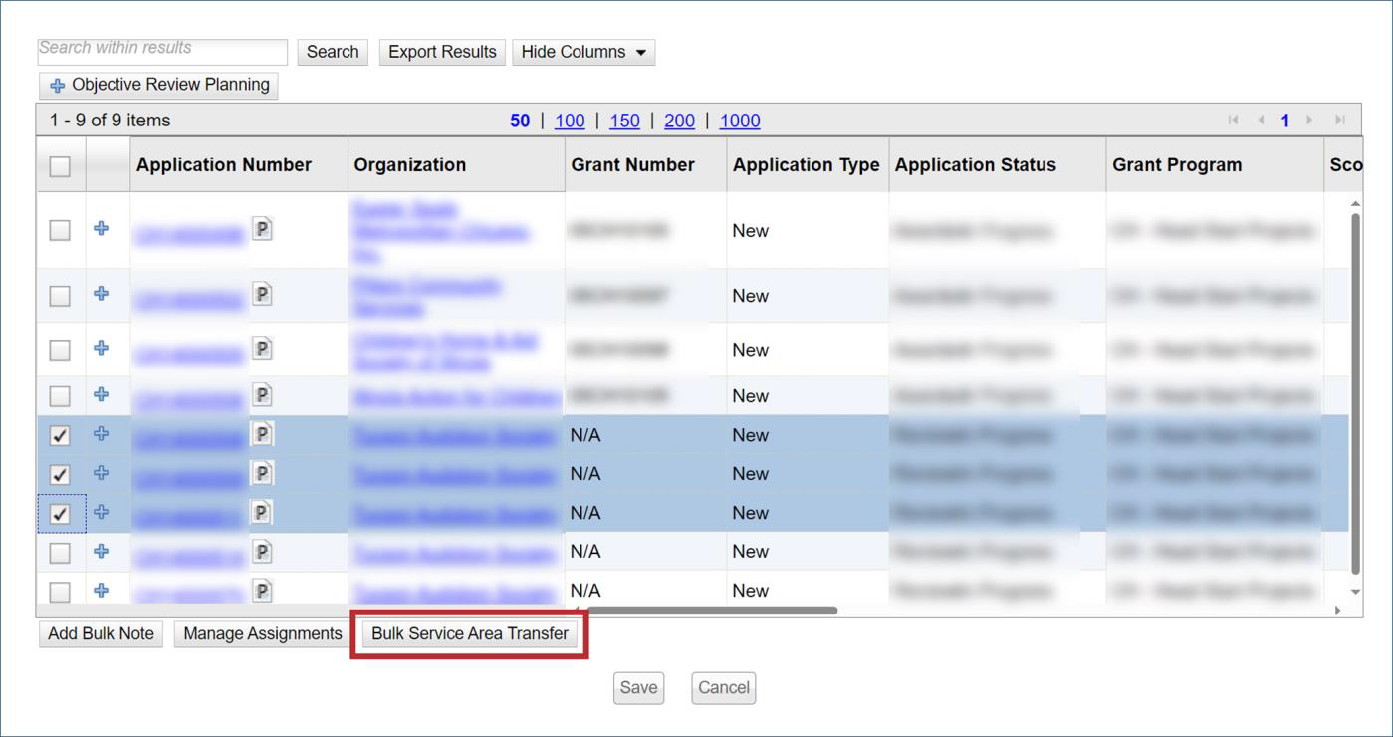Check the checkbox in the first table row
Image resolution: width=1393 pixels, height=737 pixels.
[60, 230]
